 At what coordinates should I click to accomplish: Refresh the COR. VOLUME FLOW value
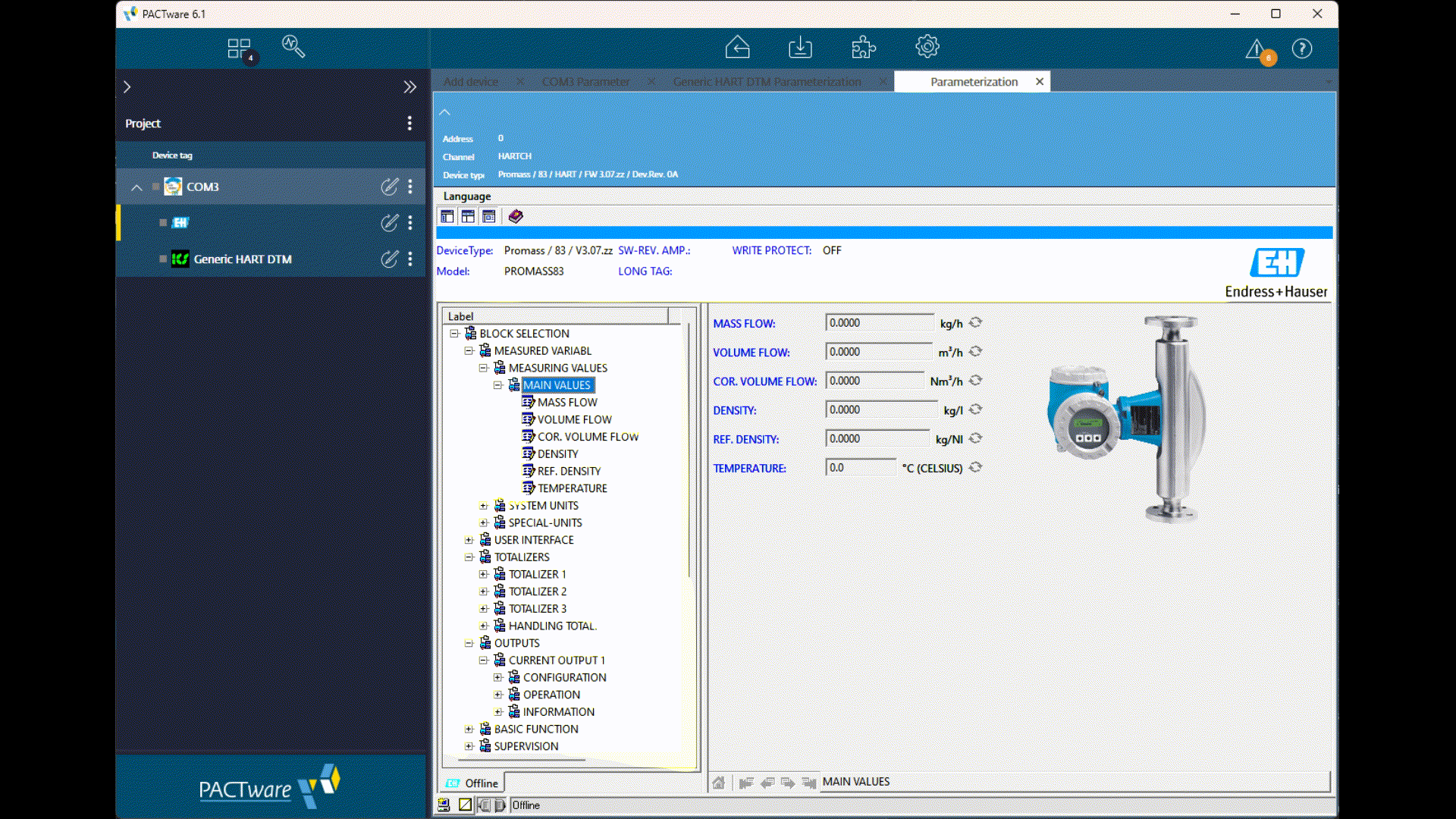976,381
